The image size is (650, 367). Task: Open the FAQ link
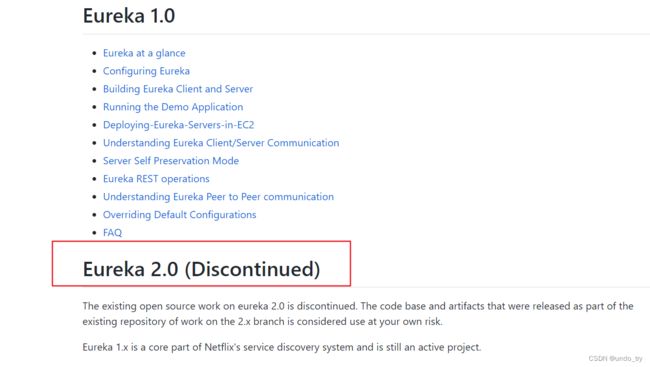pyautogui.click(x=112, y=233)
